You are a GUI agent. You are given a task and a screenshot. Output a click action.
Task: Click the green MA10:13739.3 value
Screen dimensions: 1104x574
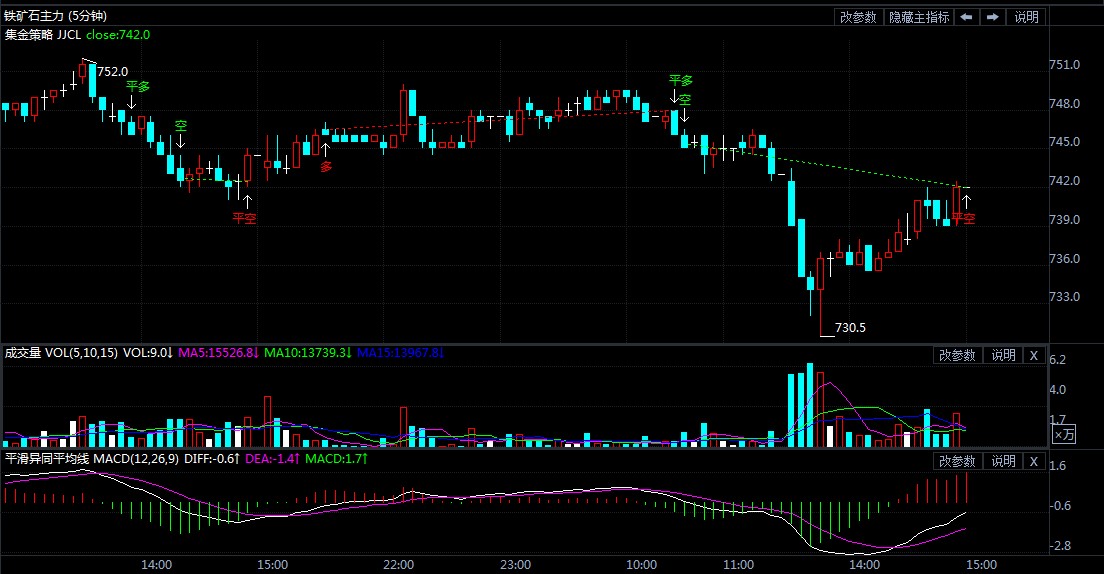308,353
